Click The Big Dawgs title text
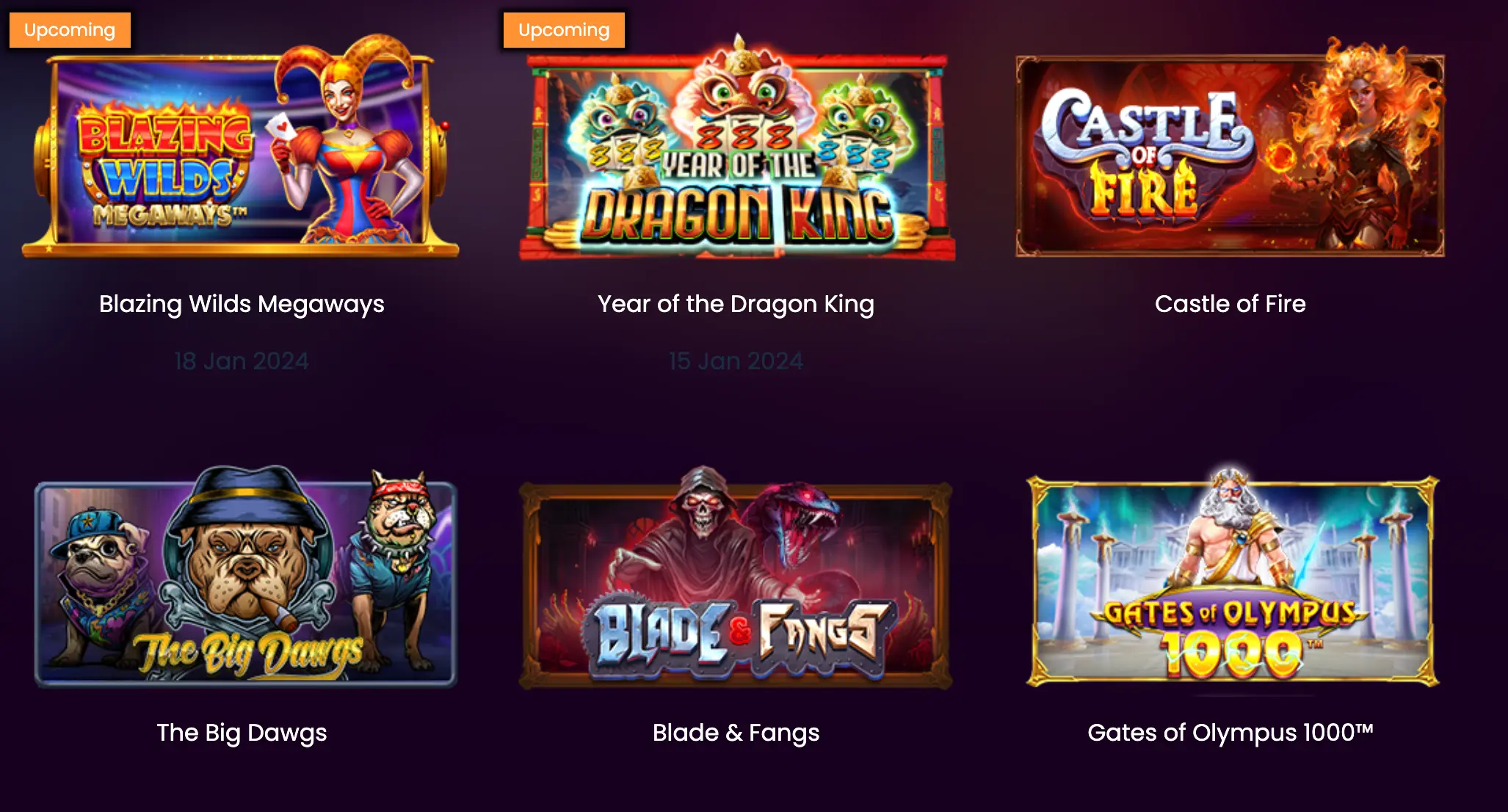The height and width of the screenshot is (812, 1508). pos(242,733)
